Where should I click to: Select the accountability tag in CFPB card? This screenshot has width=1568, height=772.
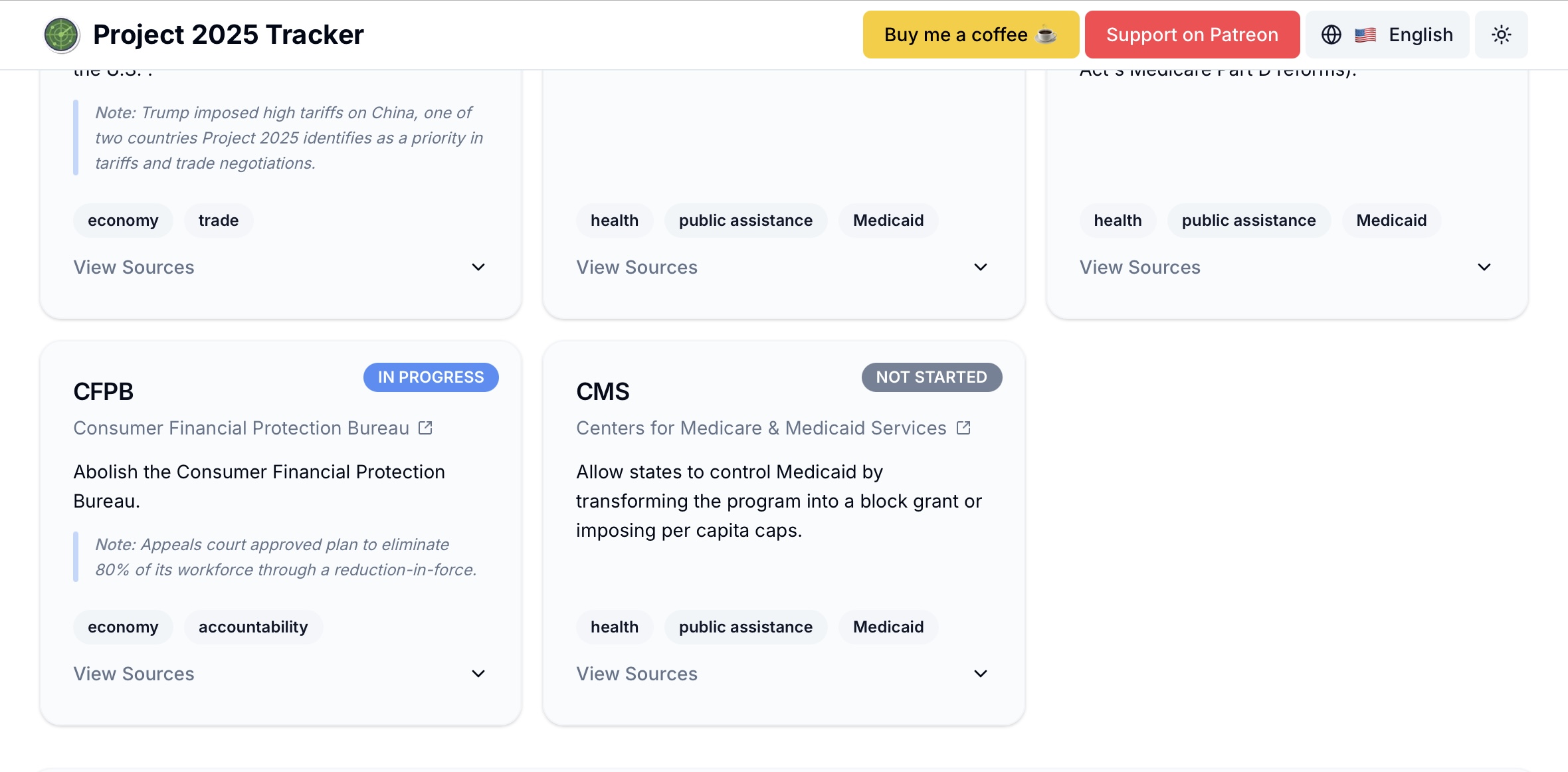pos(253,627)
